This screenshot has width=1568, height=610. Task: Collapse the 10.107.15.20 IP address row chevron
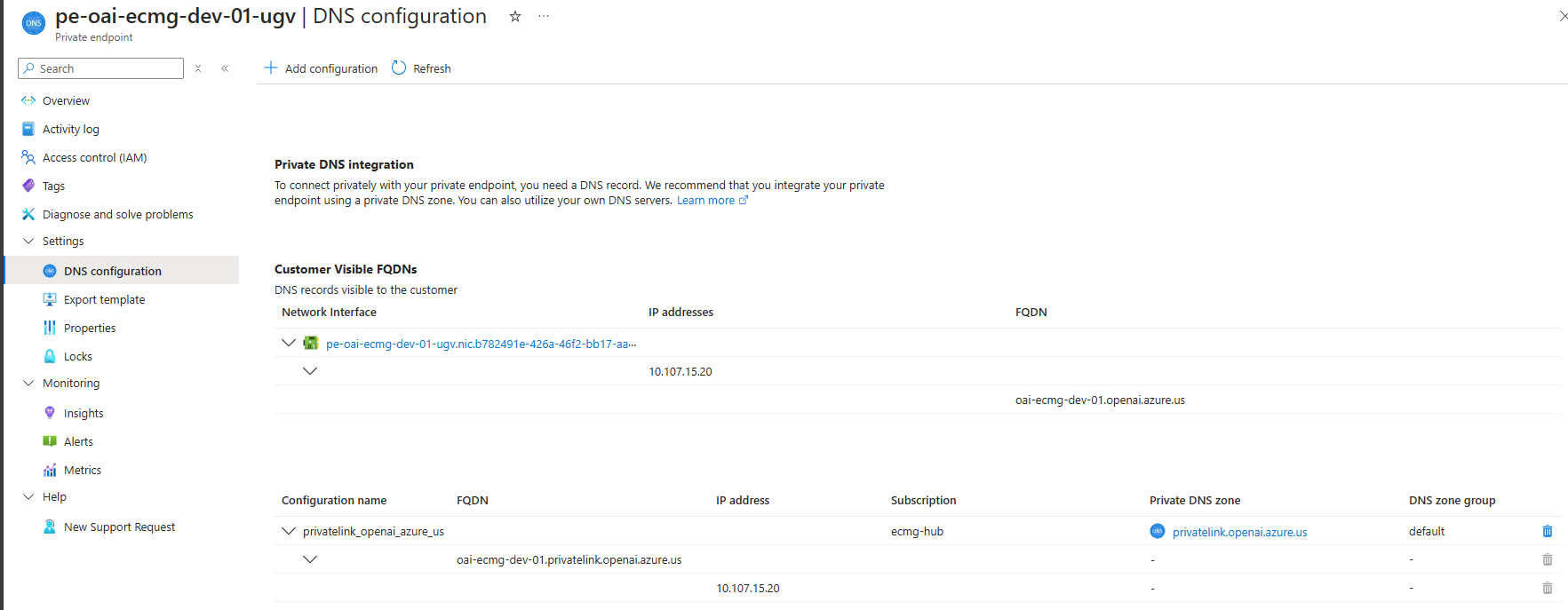(310, 371)
